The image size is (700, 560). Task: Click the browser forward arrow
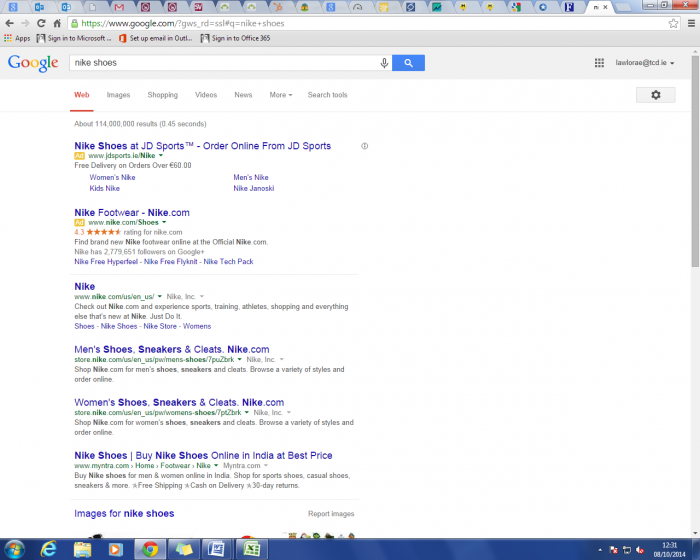click(x=25, y=23)
